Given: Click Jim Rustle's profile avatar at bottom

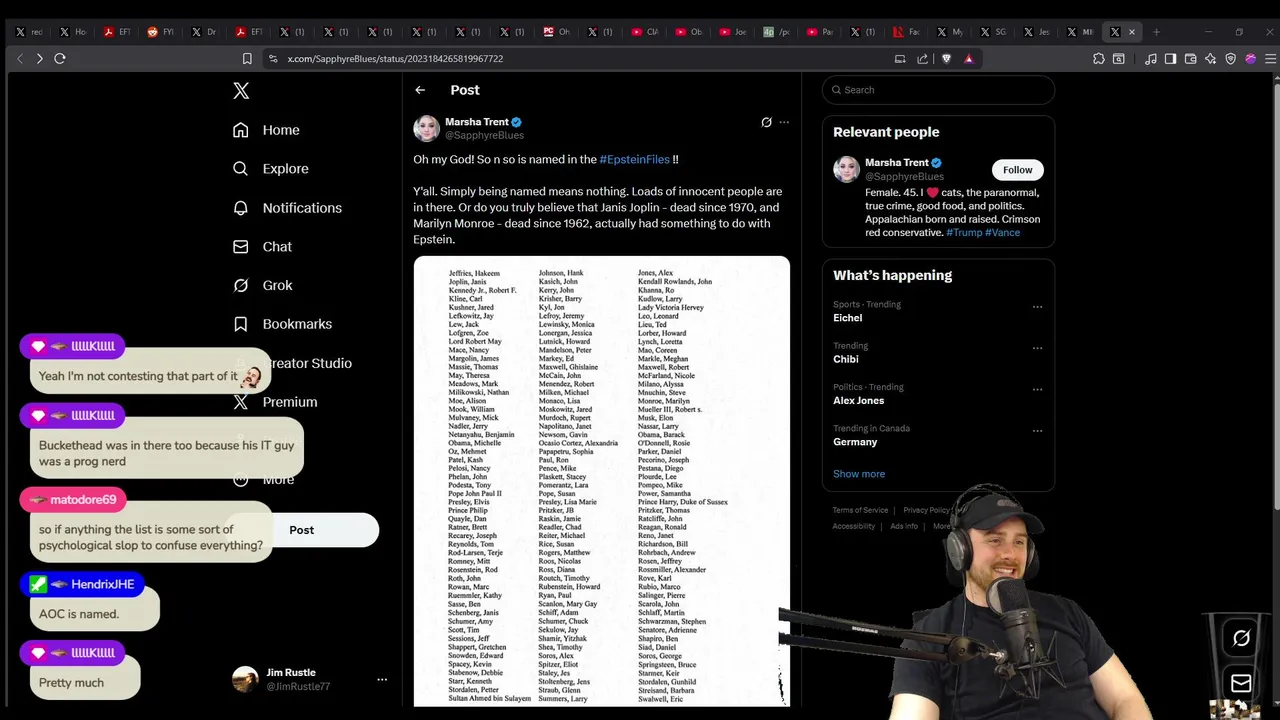Looking at the screenshot, I should pos(245,679).
